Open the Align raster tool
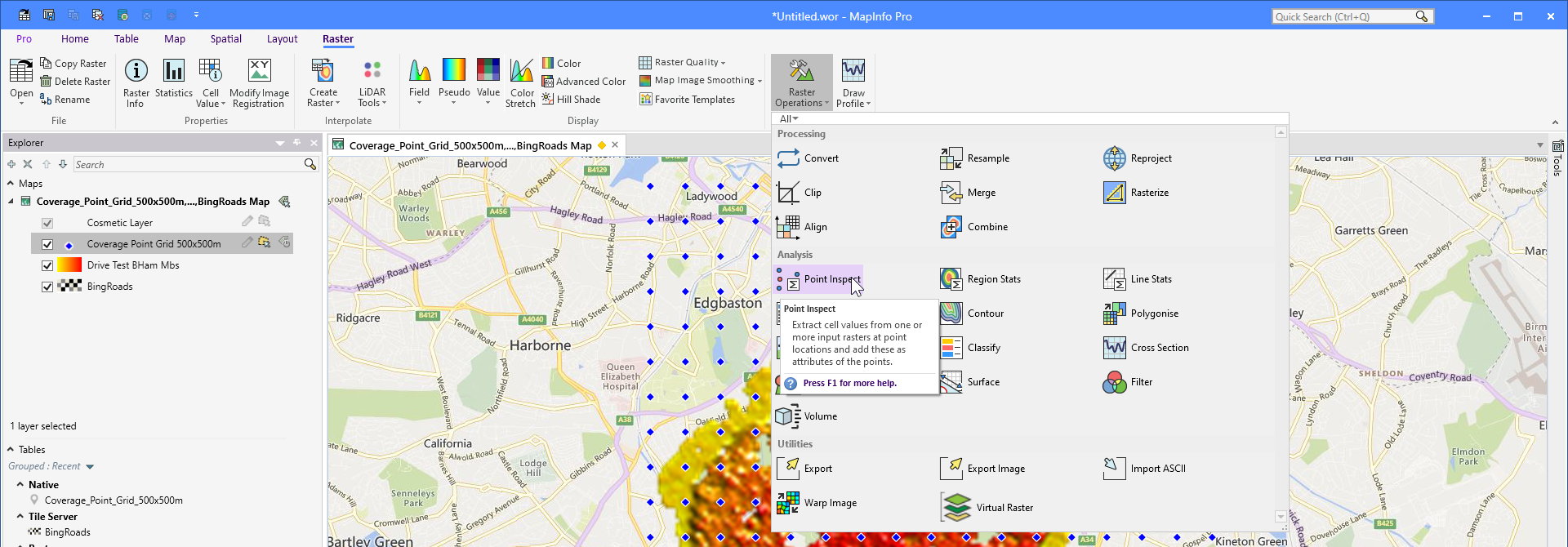This screenshot has width=1568, height=547. click(802, 227)
